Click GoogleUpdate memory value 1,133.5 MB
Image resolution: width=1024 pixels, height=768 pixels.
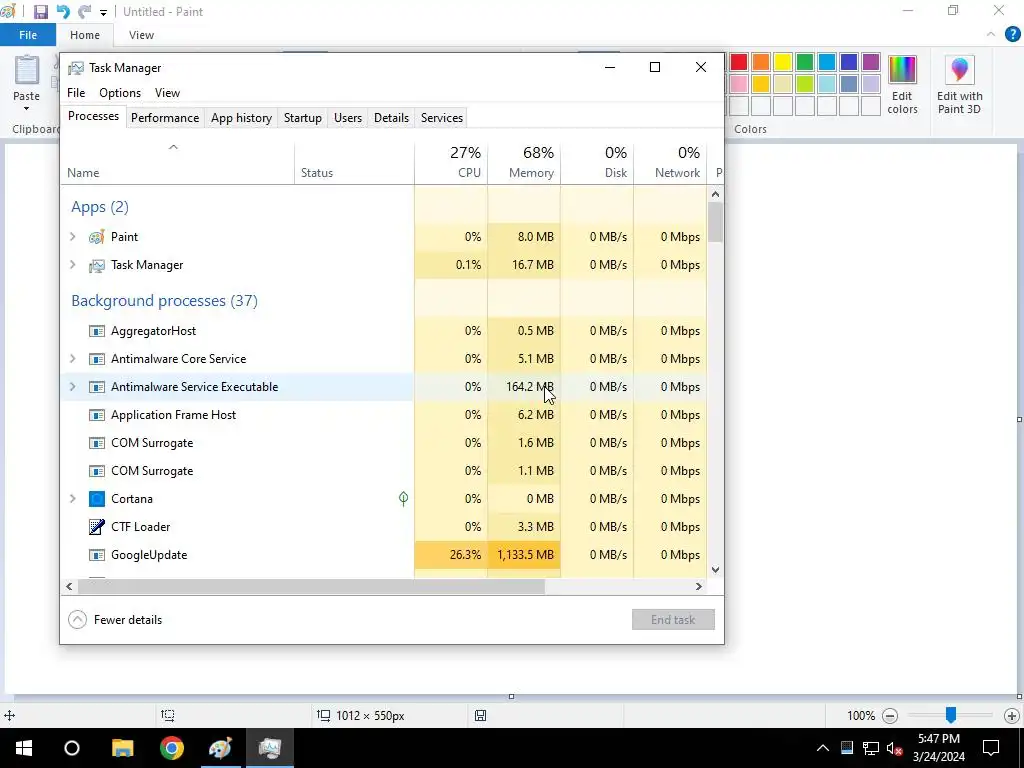tap(525, 555)
